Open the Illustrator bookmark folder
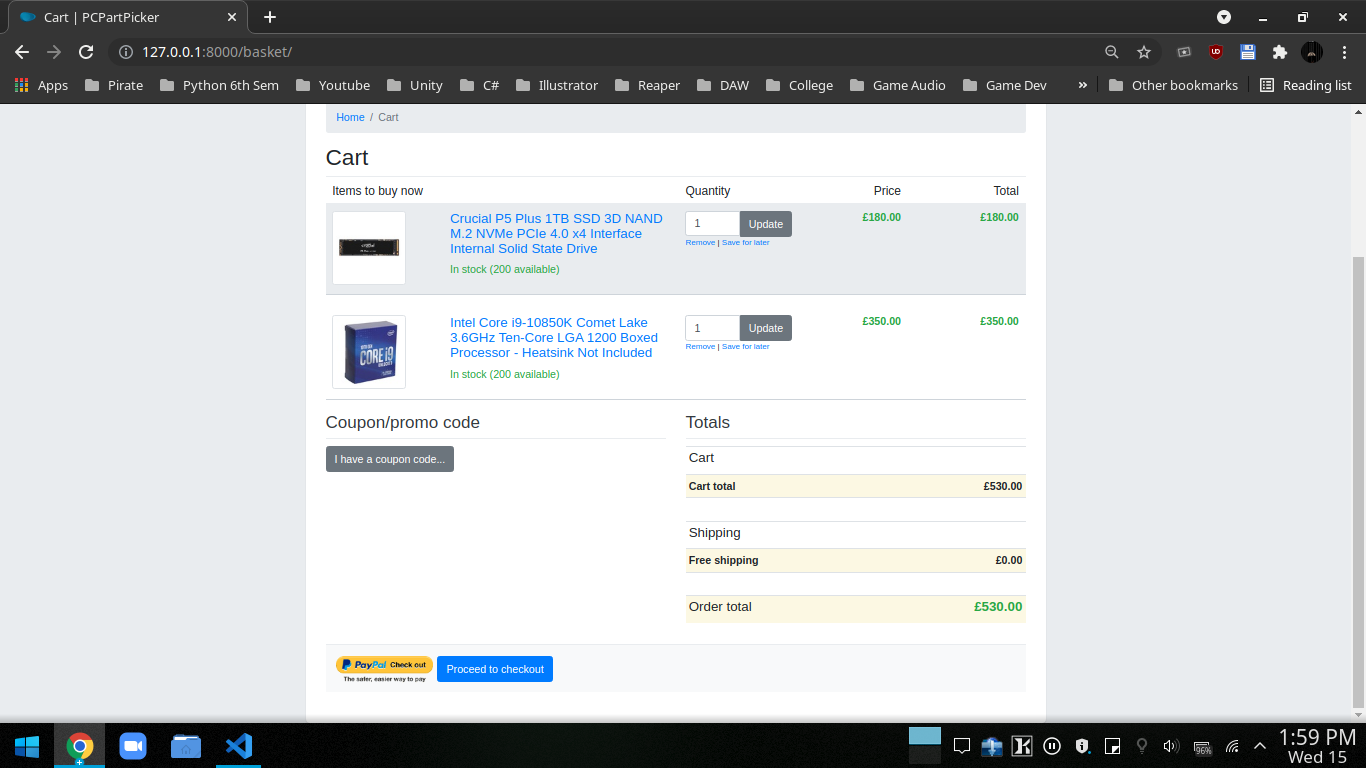Screen dimensions: 1366x768 point(557,85)
